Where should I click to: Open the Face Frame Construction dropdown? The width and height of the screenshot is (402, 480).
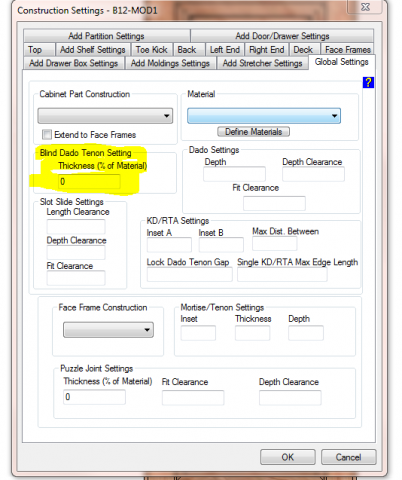[x=108, y=330]
